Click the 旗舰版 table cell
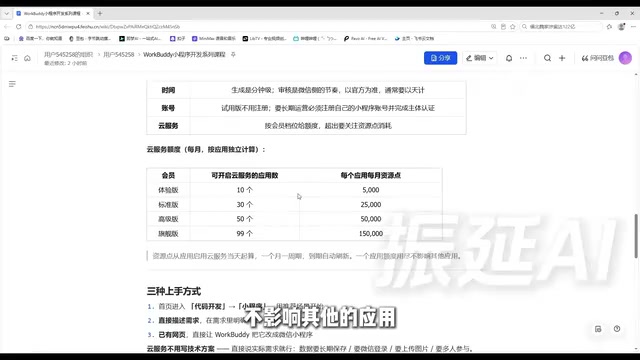This screenshot has width=640, height=360. tap(168, 233)
